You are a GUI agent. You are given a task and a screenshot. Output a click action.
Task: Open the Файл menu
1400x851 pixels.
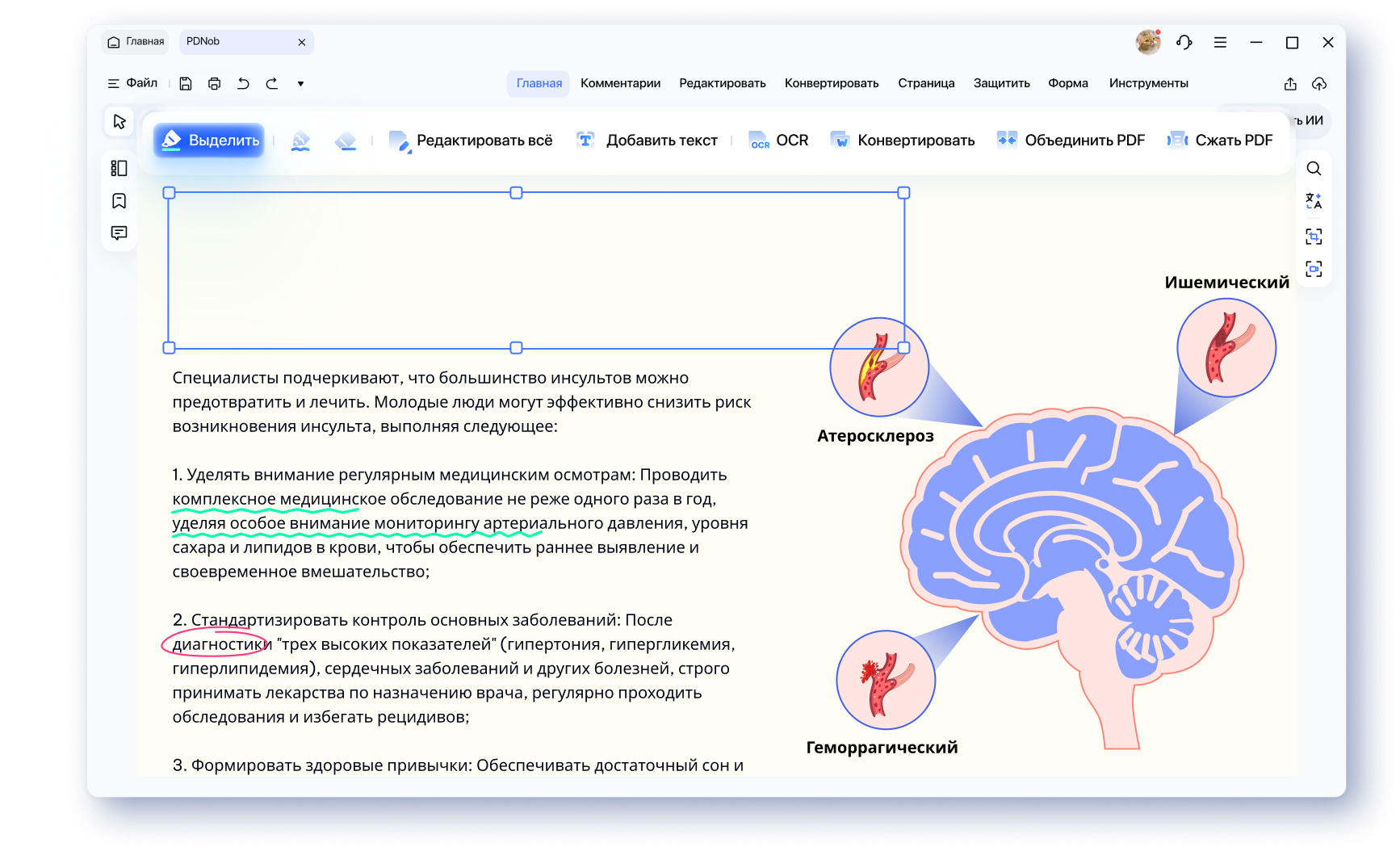point(133,83)
